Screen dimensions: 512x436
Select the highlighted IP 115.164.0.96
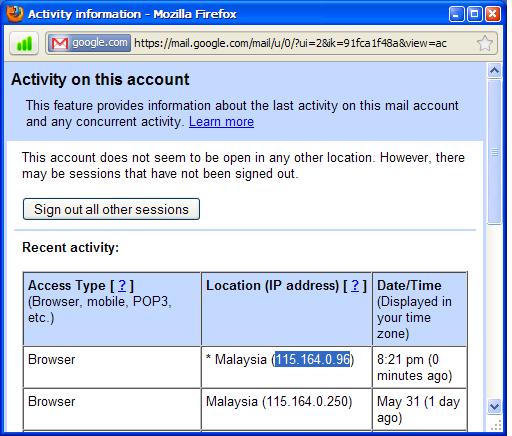click(313, 360)
